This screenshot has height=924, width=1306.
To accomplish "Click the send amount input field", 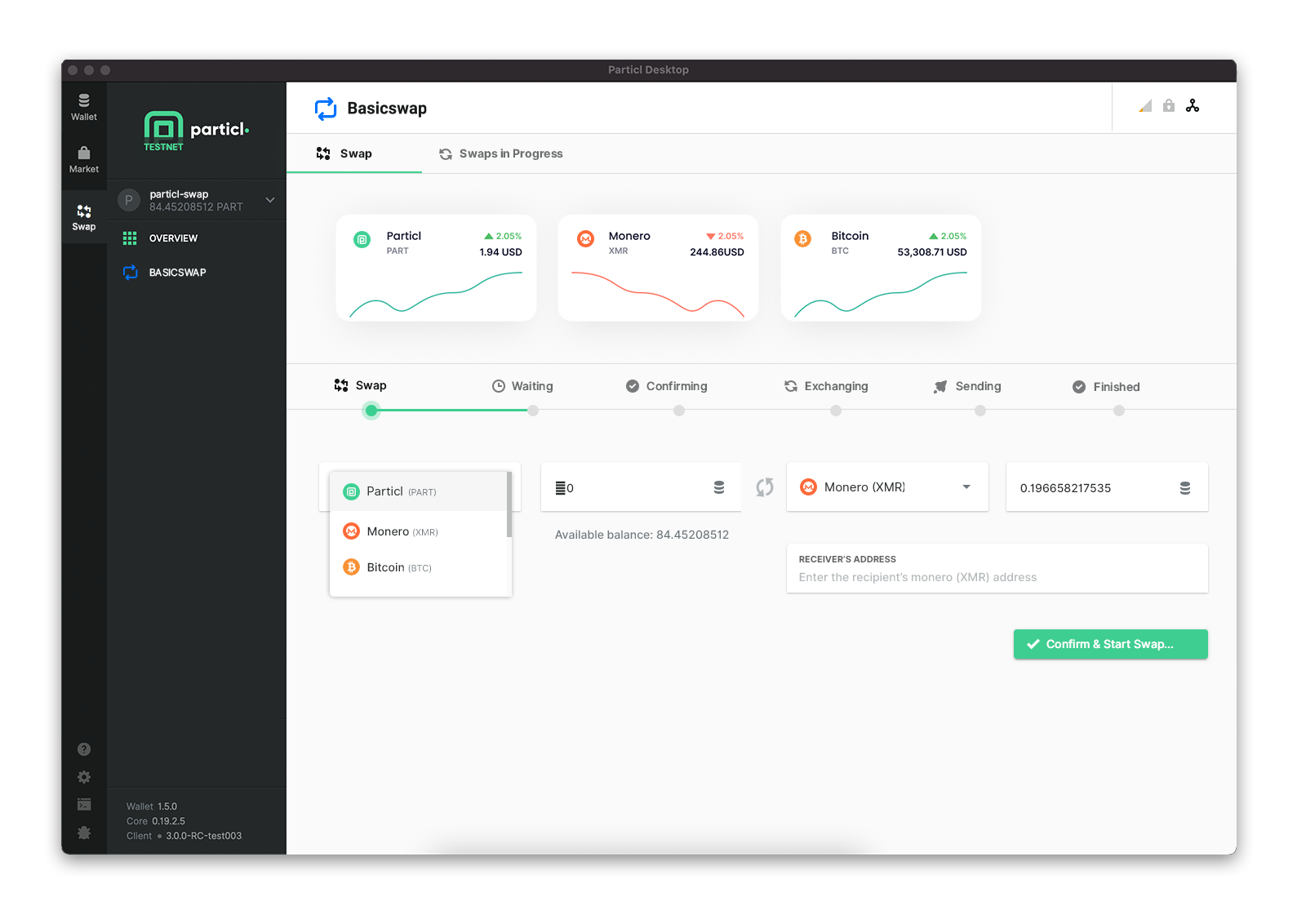I will (x=641, y=487).
